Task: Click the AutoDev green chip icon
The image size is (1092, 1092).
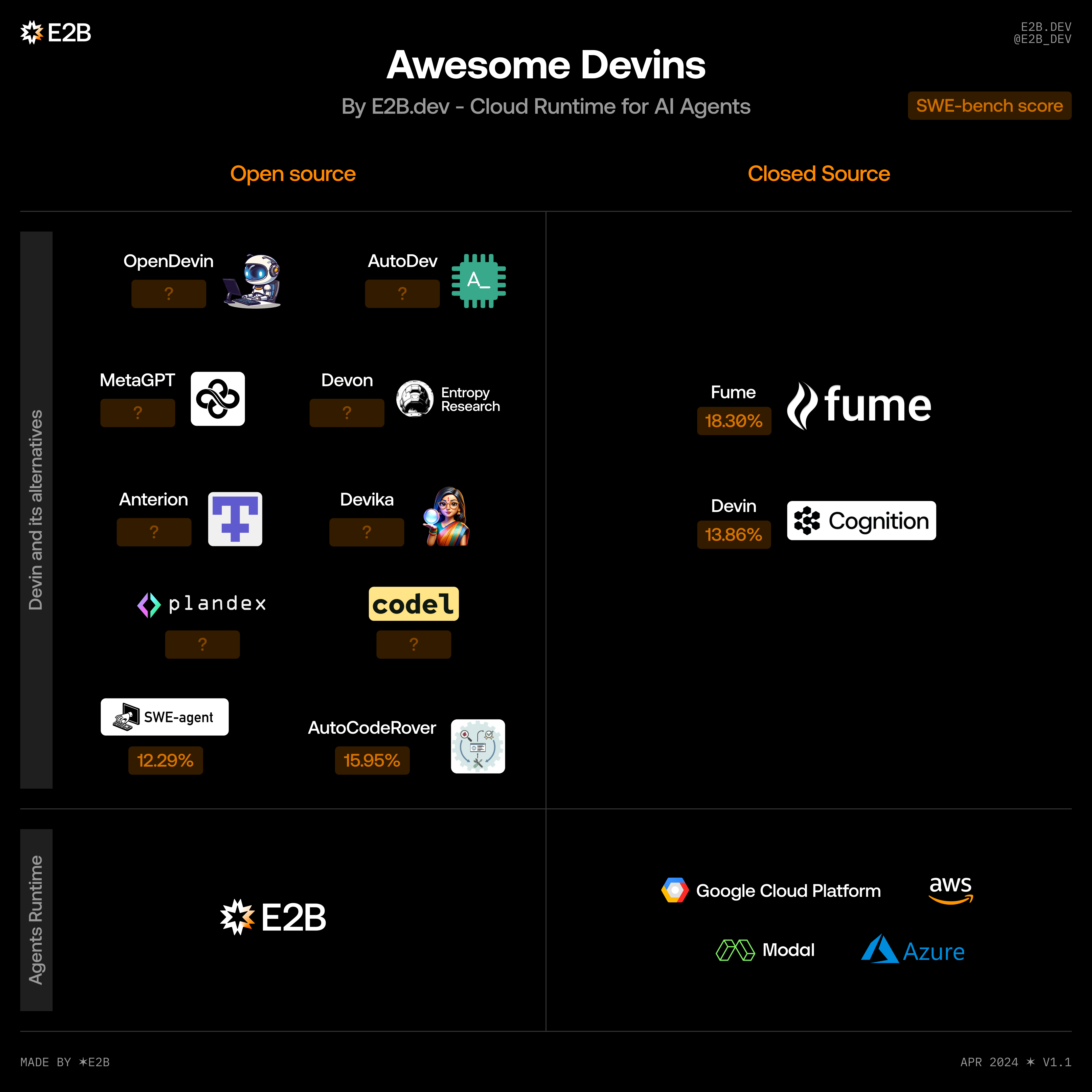Action: (478, 281)
